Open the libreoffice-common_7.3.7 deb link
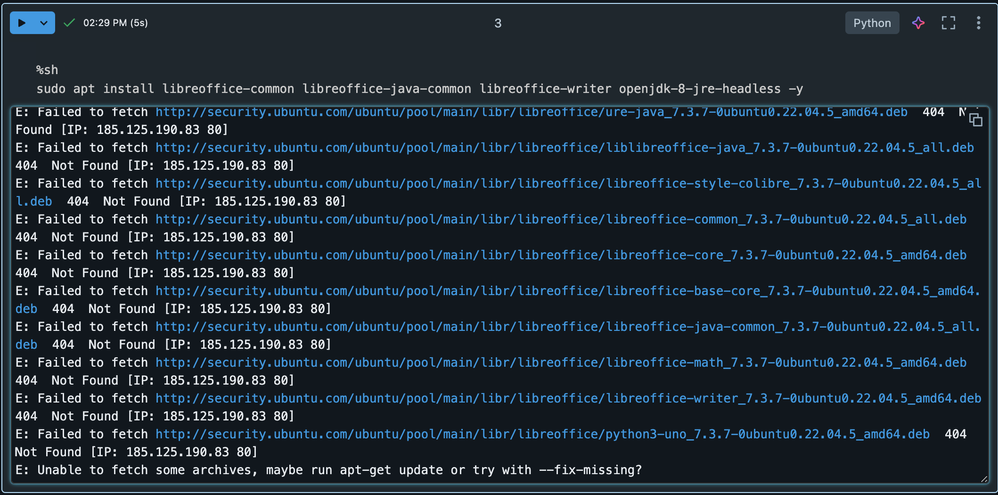The width and height of the screenshot is (998, 495). (560, 220)
